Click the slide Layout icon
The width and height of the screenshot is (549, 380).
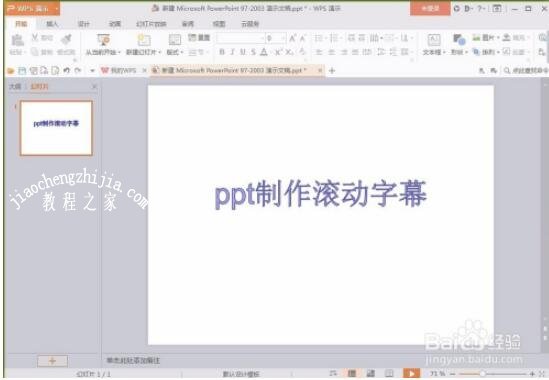click(174, 40)
